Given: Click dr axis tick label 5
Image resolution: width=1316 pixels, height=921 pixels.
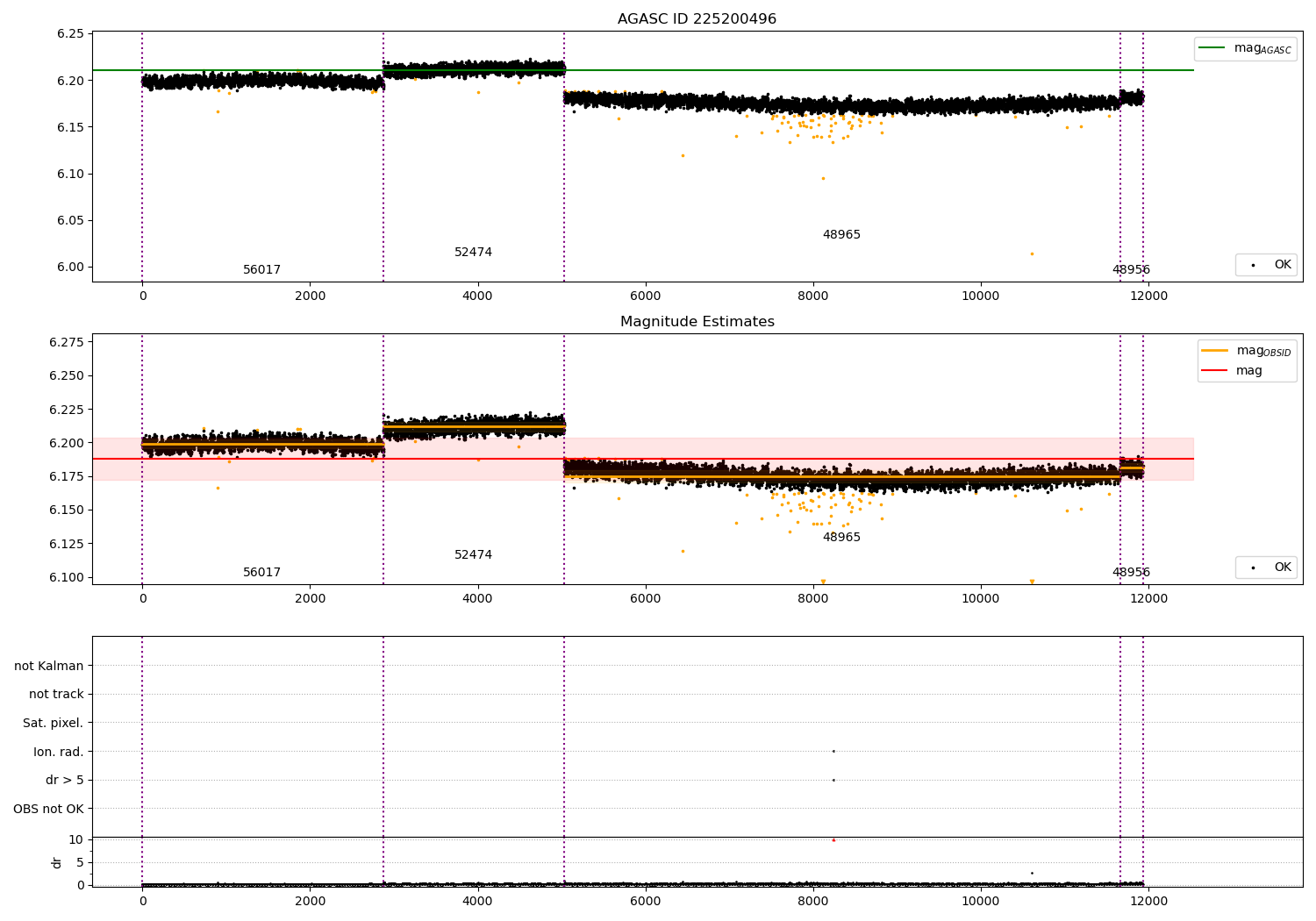Looking at the screenshot, I should (x=80, y=862).
